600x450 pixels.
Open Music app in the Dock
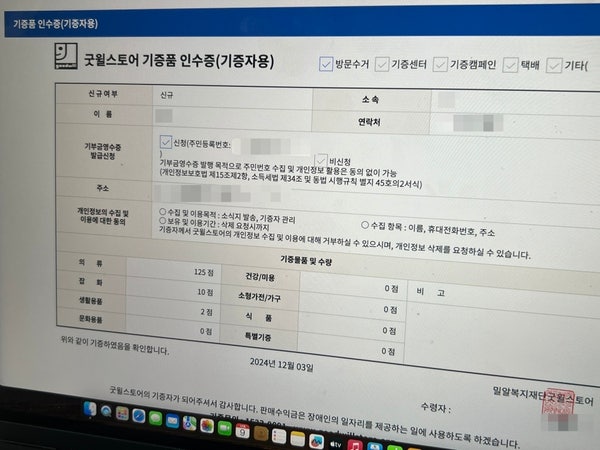[355, 445]
